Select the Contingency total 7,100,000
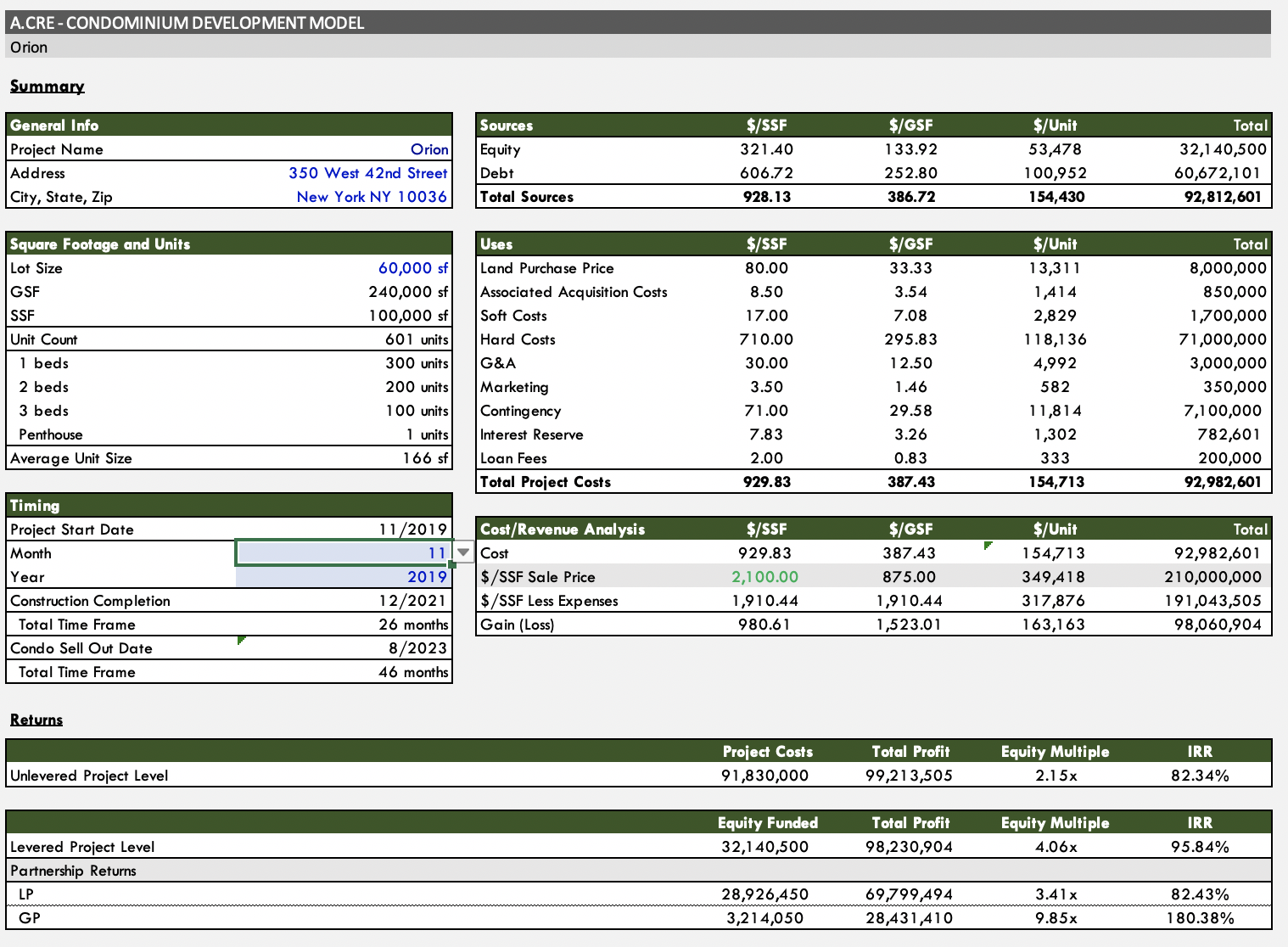The height and width of the screenshot is (947, 1288). click(1223, 411)
